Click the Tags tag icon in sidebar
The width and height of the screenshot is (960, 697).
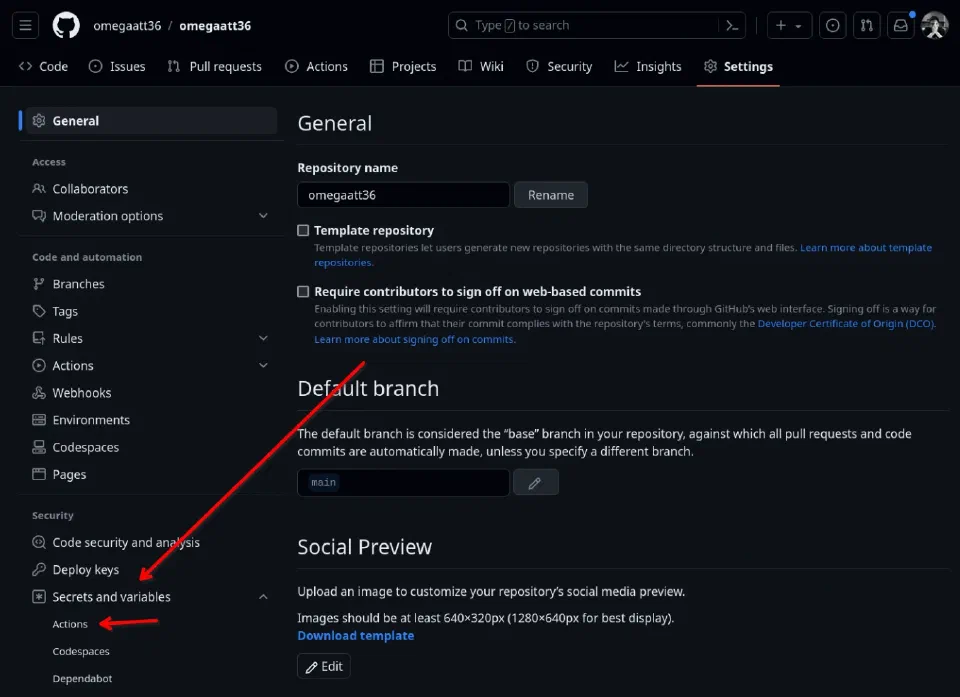click(39, 311)
